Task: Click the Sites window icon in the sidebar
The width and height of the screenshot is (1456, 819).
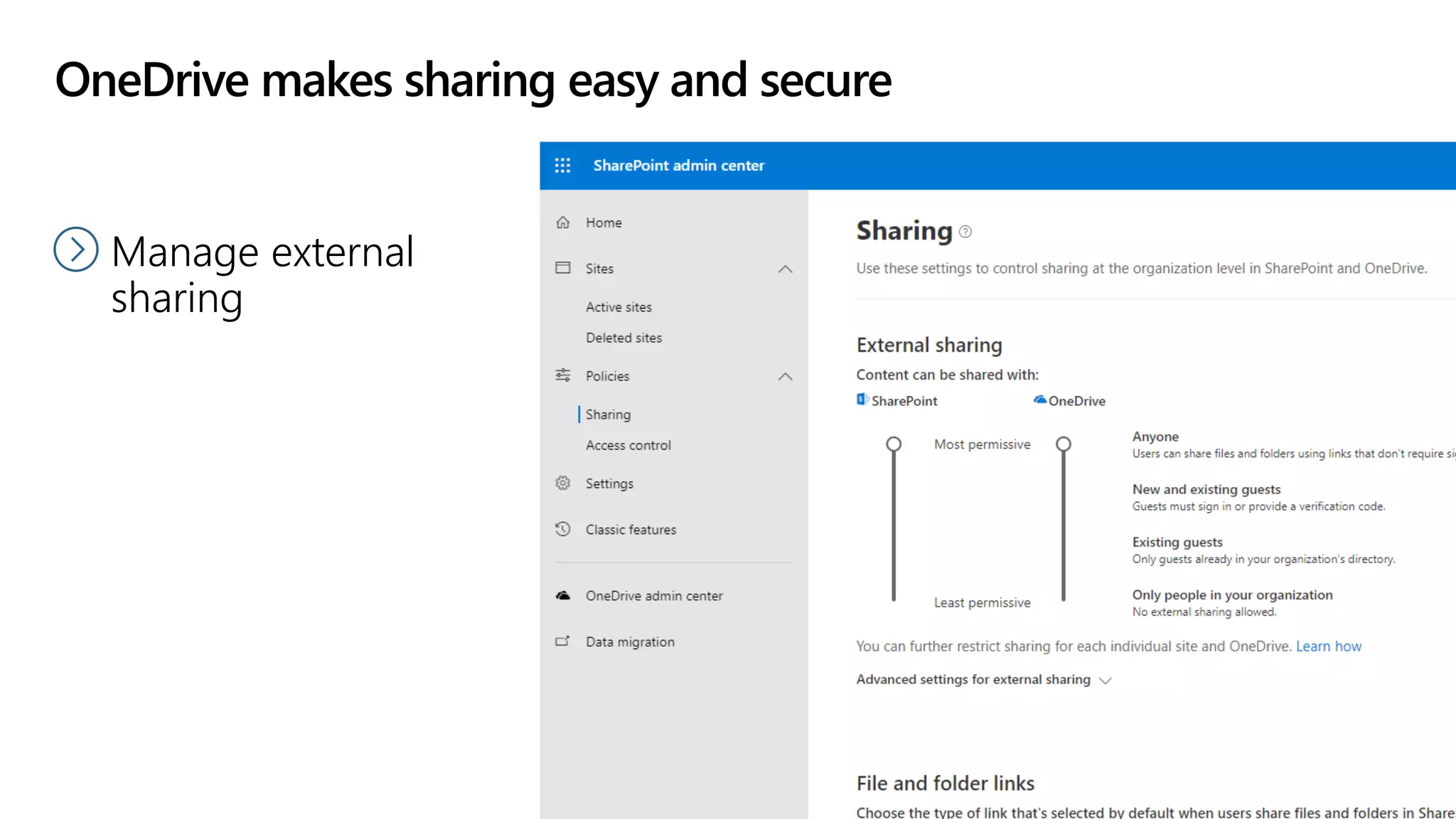Action: 563,268
